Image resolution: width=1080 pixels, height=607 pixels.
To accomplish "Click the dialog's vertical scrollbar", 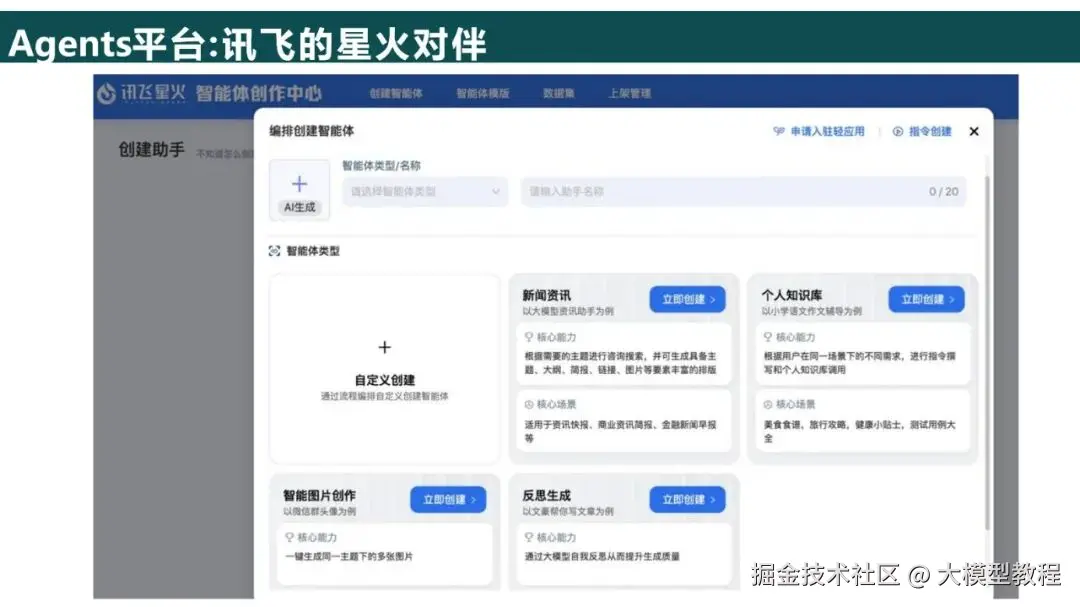I will (x=987, y=351).
